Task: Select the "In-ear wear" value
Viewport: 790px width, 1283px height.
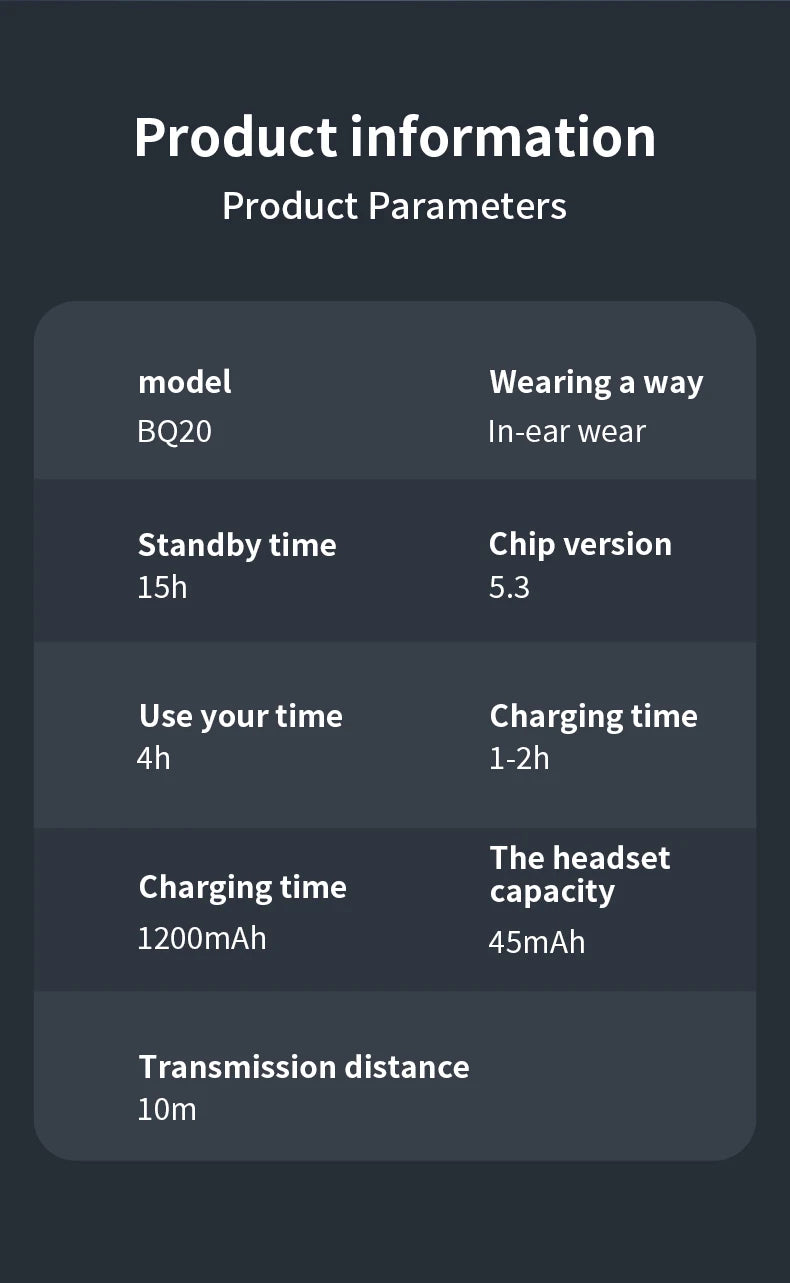Action: (x=567, y=431)
